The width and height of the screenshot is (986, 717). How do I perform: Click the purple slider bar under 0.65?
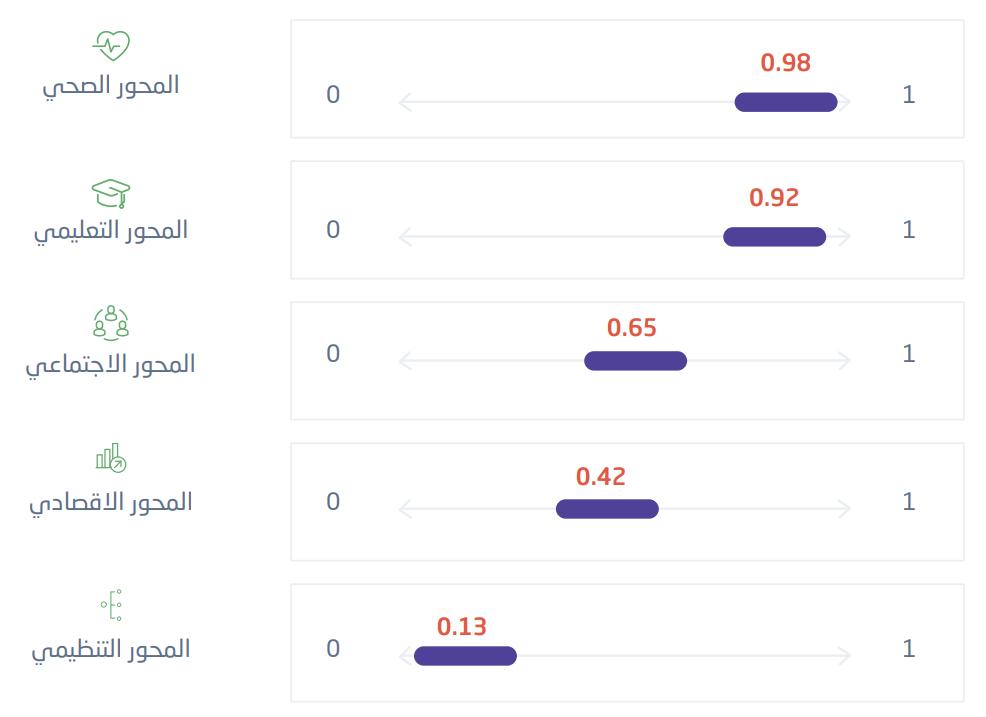click(x=635, y=361)
